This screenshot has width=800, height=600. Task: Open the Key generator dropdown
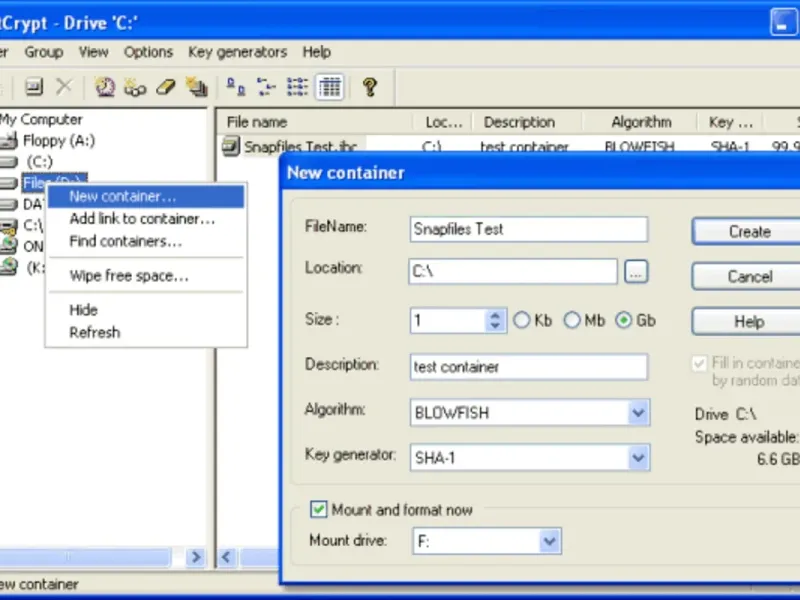pos(638,458)
